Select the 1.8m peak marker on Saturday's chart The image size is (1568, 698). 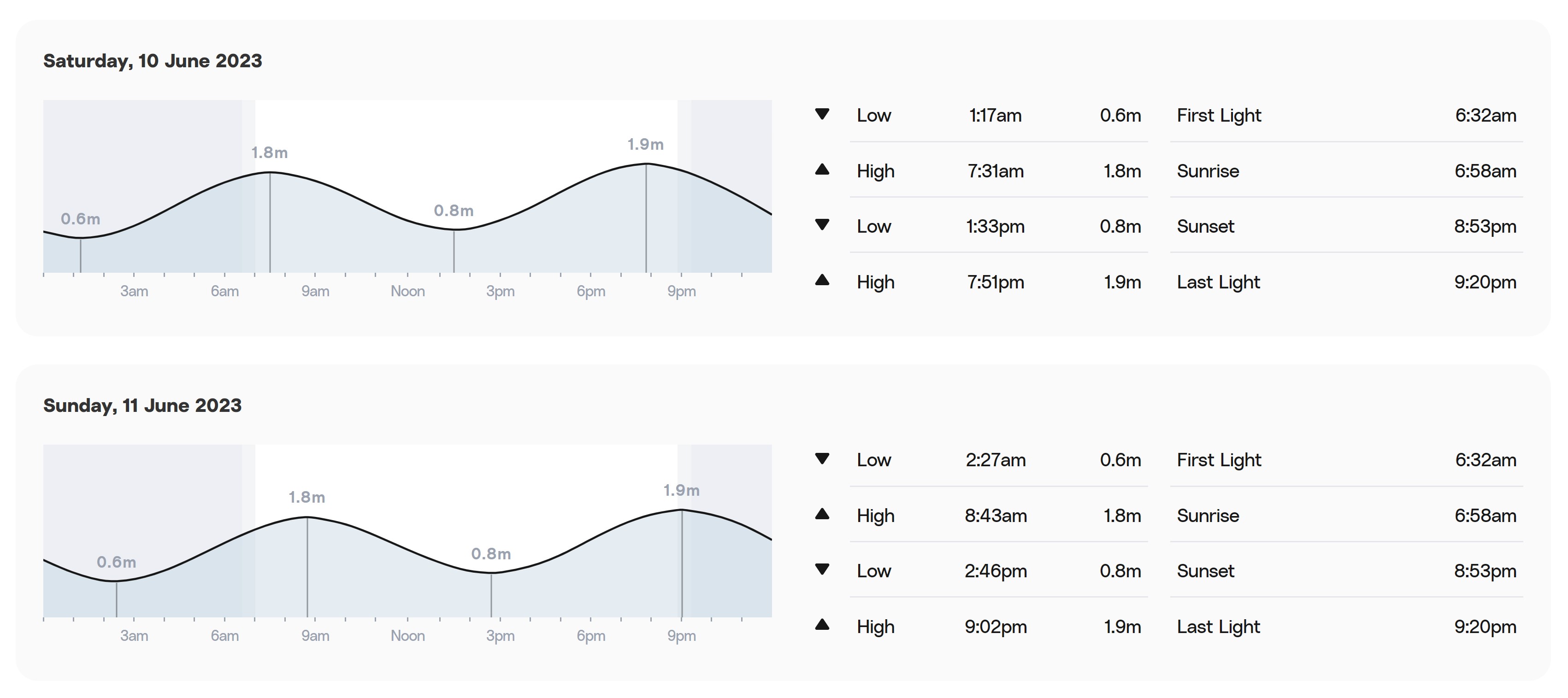270,153
